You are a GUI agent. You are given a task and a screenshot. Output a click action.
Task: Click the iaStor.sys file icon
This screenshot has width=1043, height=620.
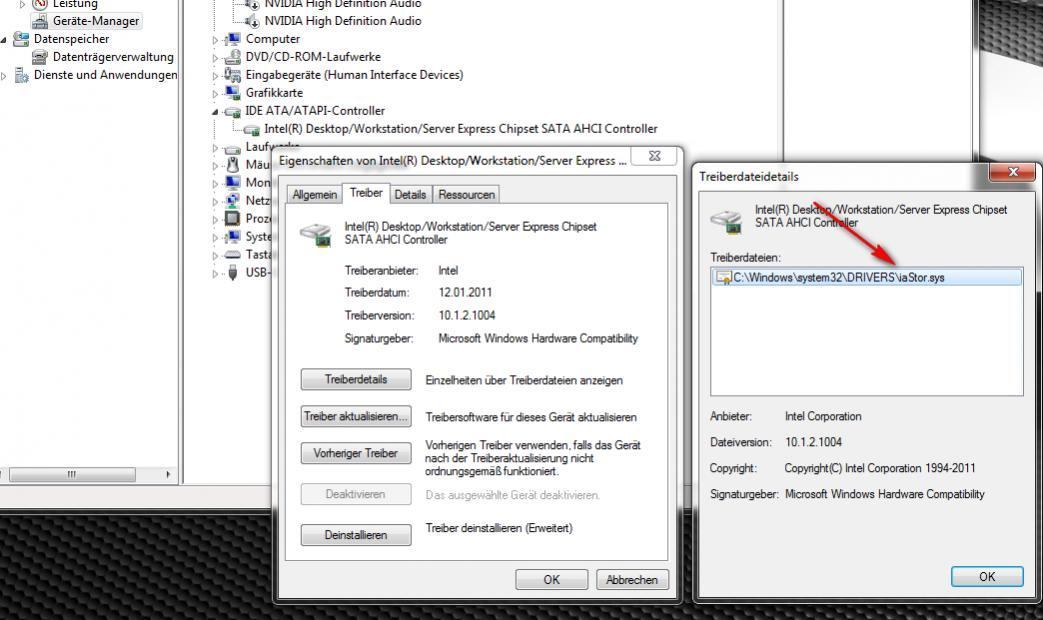click(722, 278)
